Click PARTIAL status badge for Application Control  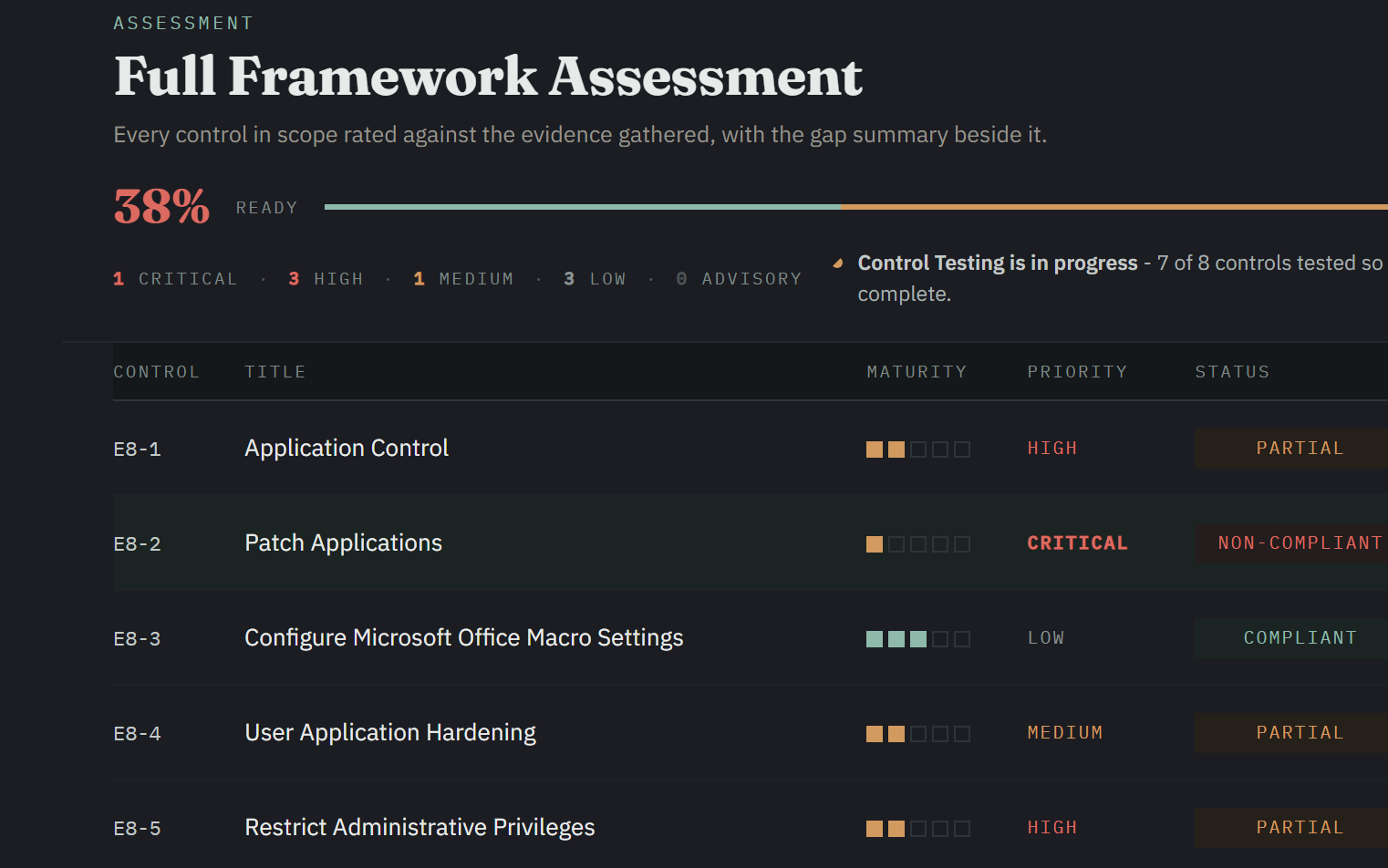pyautogui.click(x=1291, y=449)
